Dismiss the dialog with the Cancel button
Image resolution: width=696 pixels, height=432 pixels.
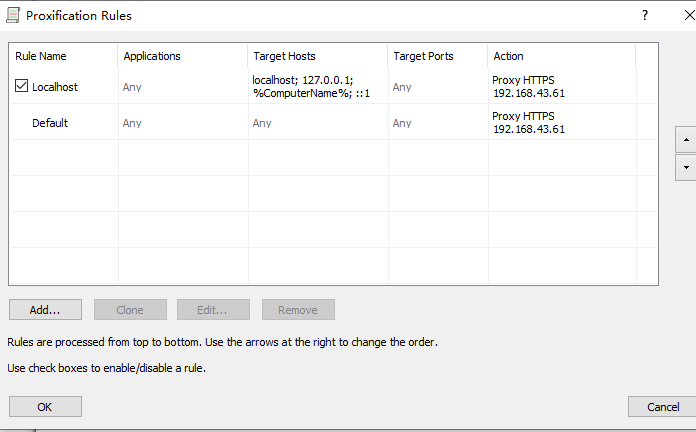(x=662, y=407)
